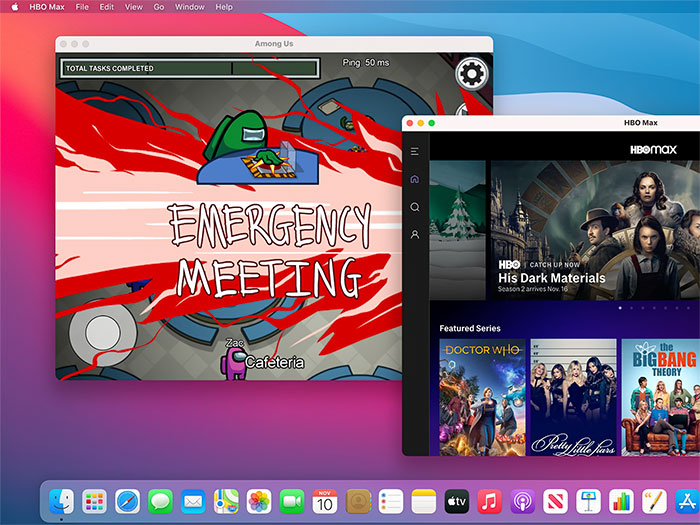Viewport: 700px width, 525px height.
Task: Open Apple TV app from the Dock
Action: [457, 502]
